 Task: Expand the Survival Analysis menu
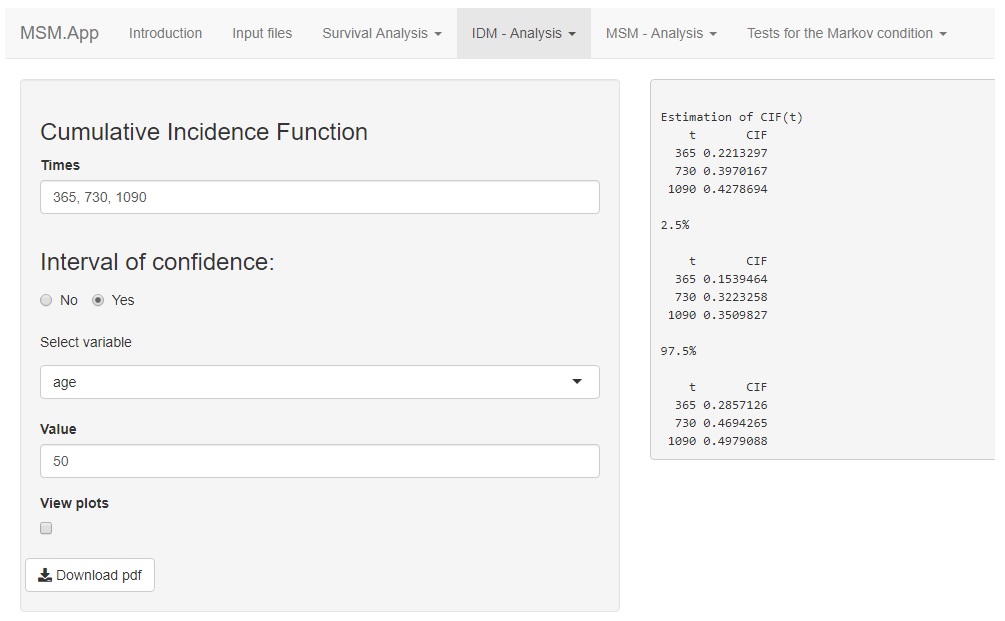click(381, 33)
